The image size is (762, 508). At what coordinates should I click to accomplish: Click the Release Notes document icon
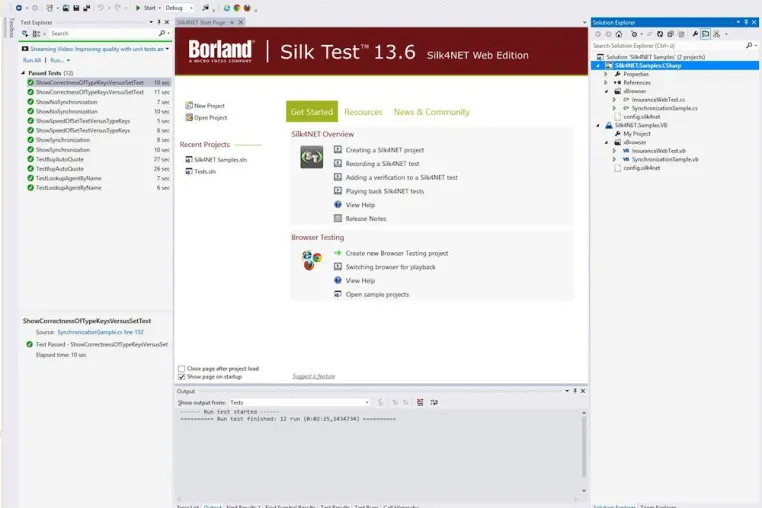click(338, 218)
